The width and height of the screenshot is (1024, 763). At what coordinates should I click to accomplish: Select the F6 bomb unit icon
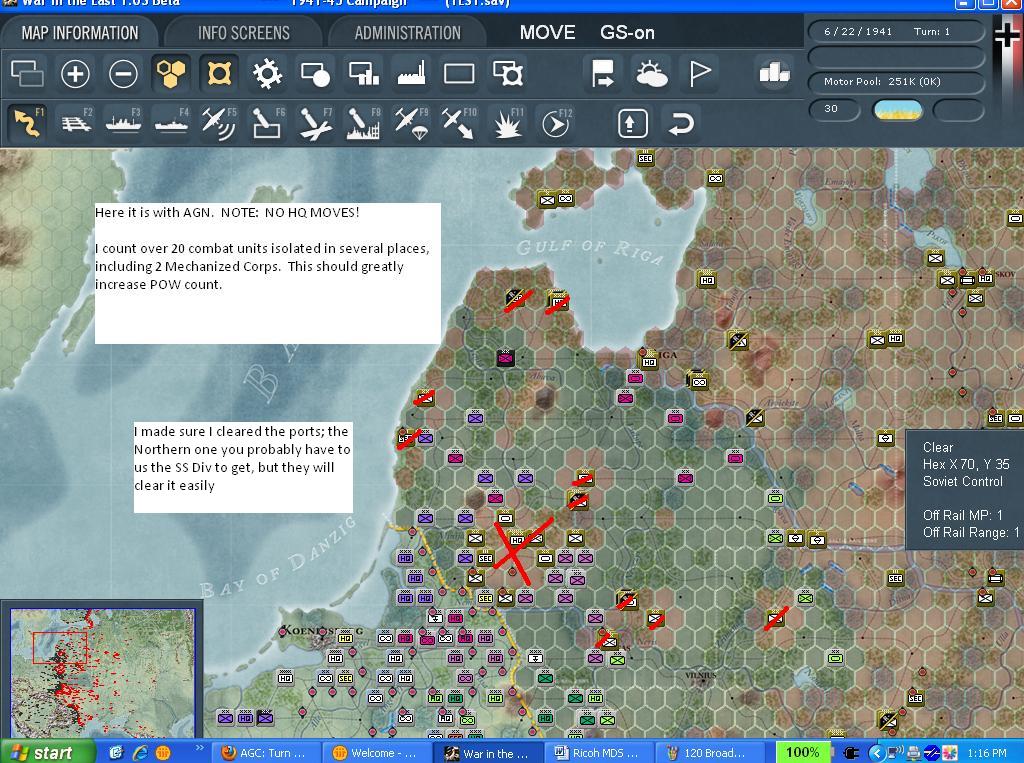[x=267, y=123]
